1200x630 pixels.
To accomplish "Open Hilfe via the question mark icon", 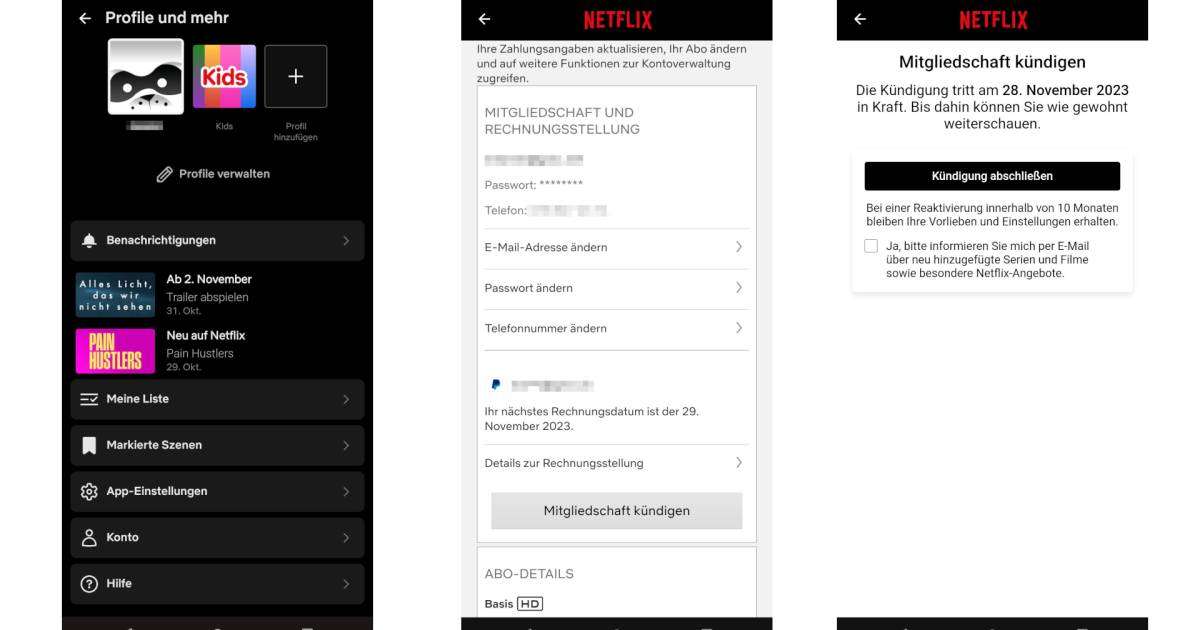I will [88, 583].
